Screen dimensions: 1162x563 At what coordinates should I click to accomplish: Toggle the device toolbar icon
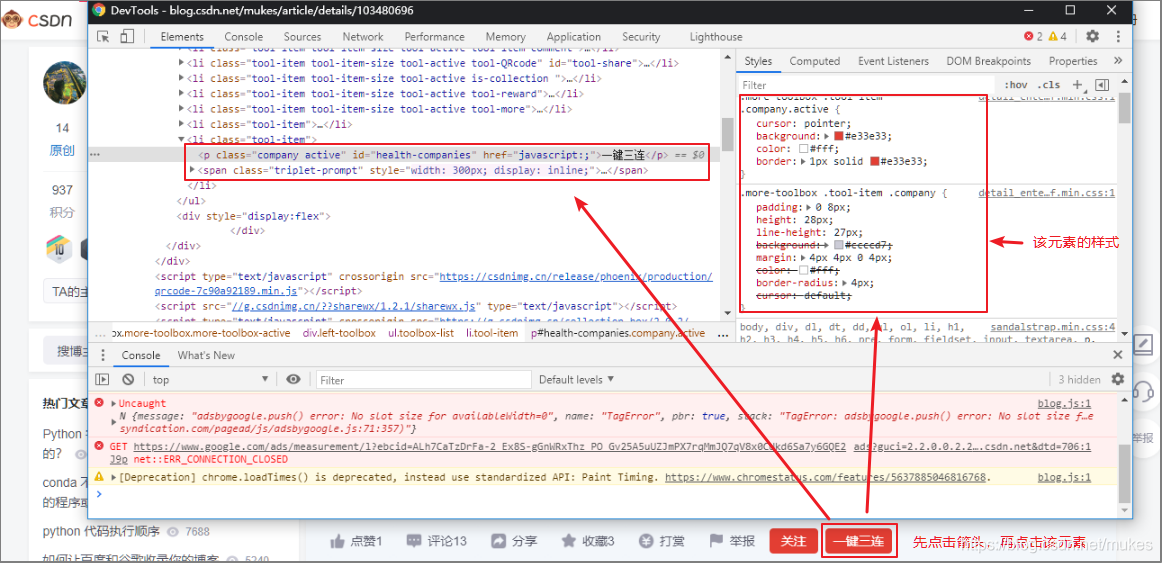127,36
